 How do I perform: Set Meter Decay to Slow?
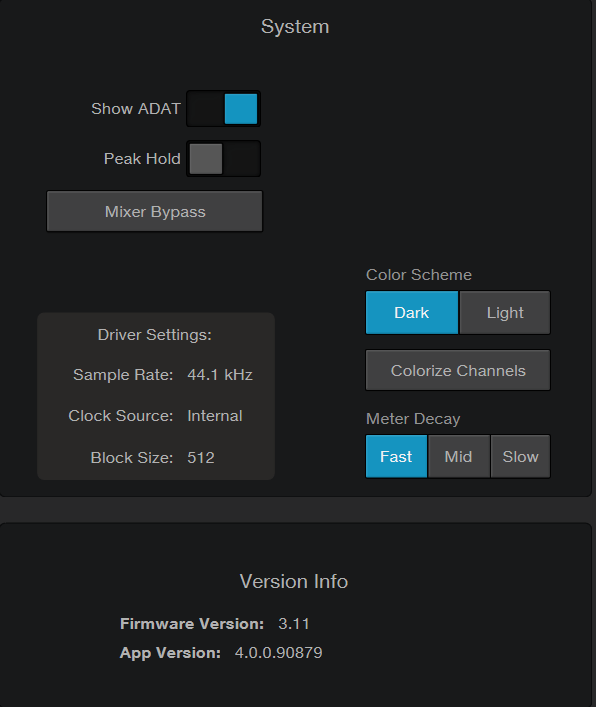tap(521, 456)
